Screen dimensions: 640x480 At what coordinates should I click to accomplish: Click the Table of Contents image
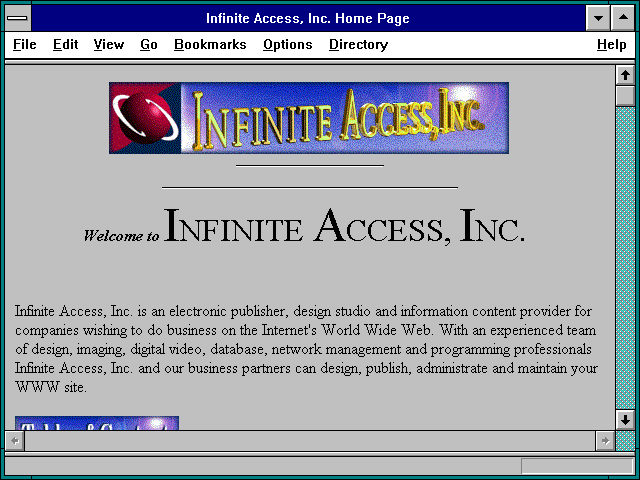[97, 423]
